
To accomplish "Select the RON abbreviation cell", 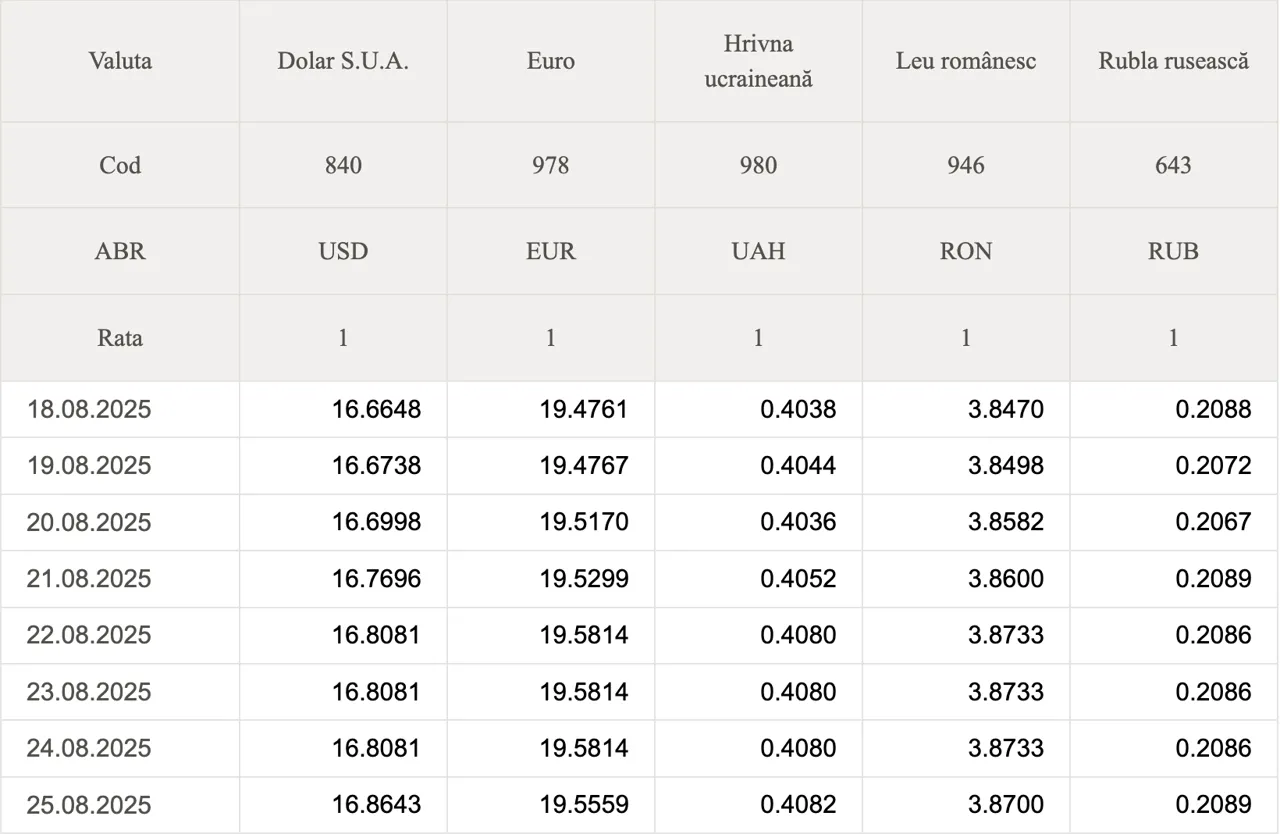I will (966, 251).
